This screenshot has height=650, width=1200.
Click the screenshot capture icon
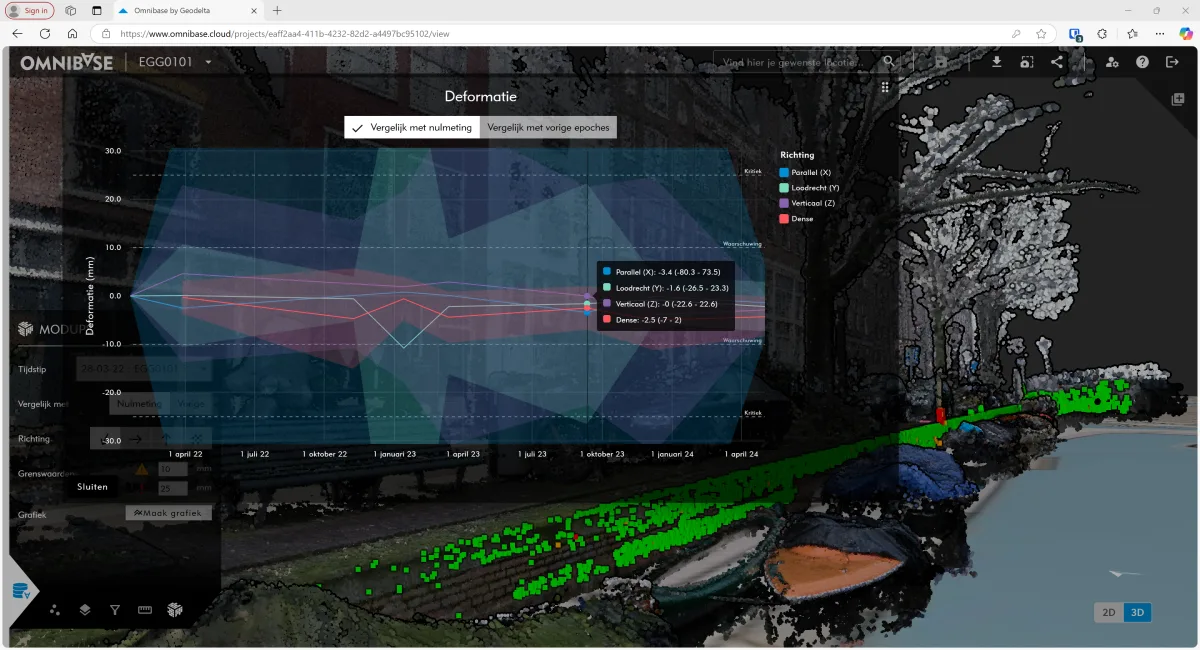tap(1026, 62)
